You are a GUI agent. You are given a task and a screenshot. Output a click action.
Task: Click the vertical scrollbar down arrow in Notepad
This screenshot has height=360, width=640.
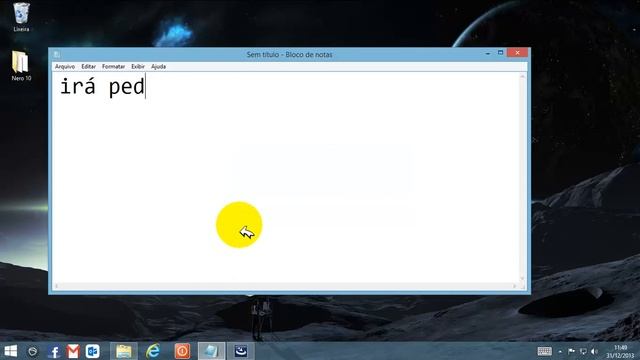tap(522, 279)
